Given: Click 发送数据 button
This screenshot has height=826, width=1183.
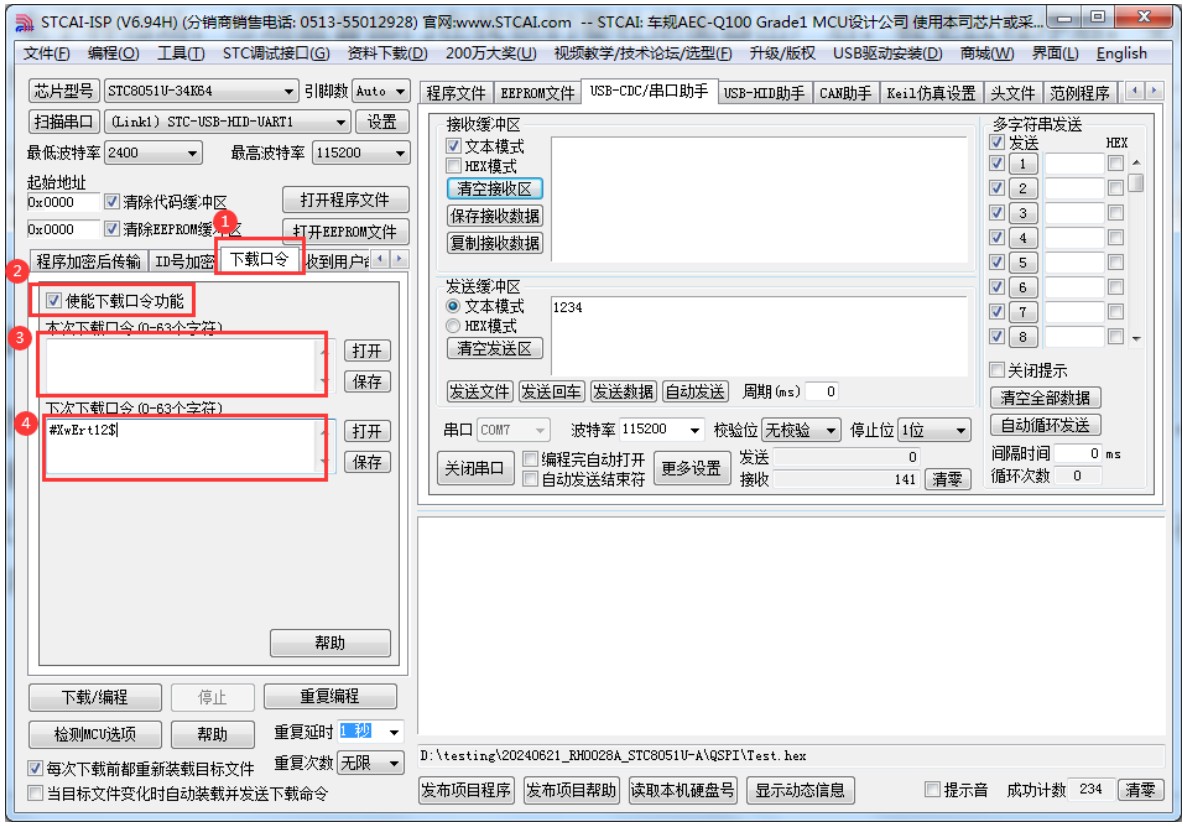Looking at the screenshot, I should click(x=623, y=392).
